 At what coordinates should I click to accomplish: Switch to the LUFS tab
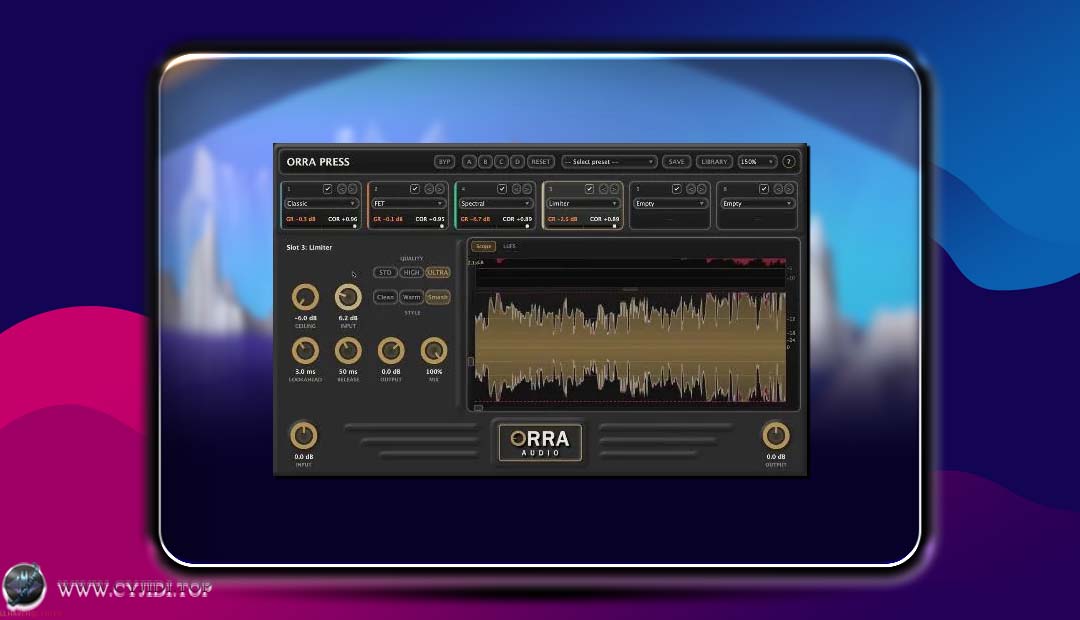click(x=509, y=246)
